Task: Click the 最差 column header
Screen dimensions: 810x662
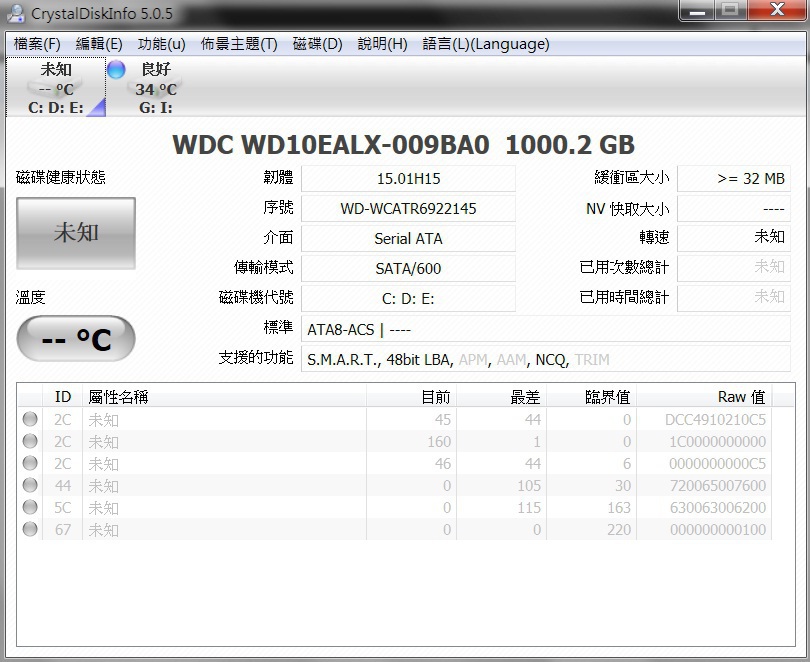Action: pos(501,397)
